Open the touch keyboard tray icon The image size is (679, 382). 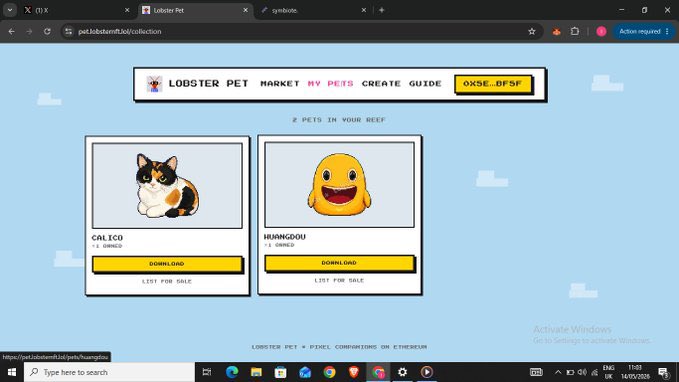[x=536, y=372]
